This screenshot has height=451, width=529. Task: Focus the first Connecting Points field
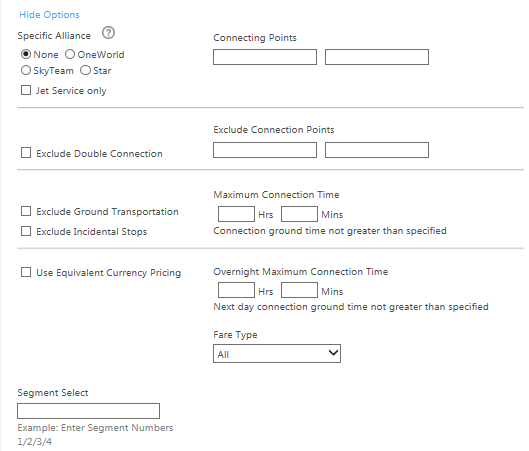[x=265, y=57]
